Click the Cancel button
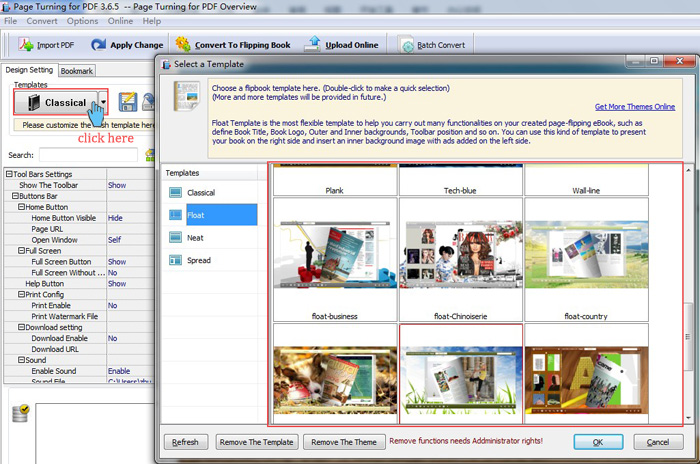 658,442
